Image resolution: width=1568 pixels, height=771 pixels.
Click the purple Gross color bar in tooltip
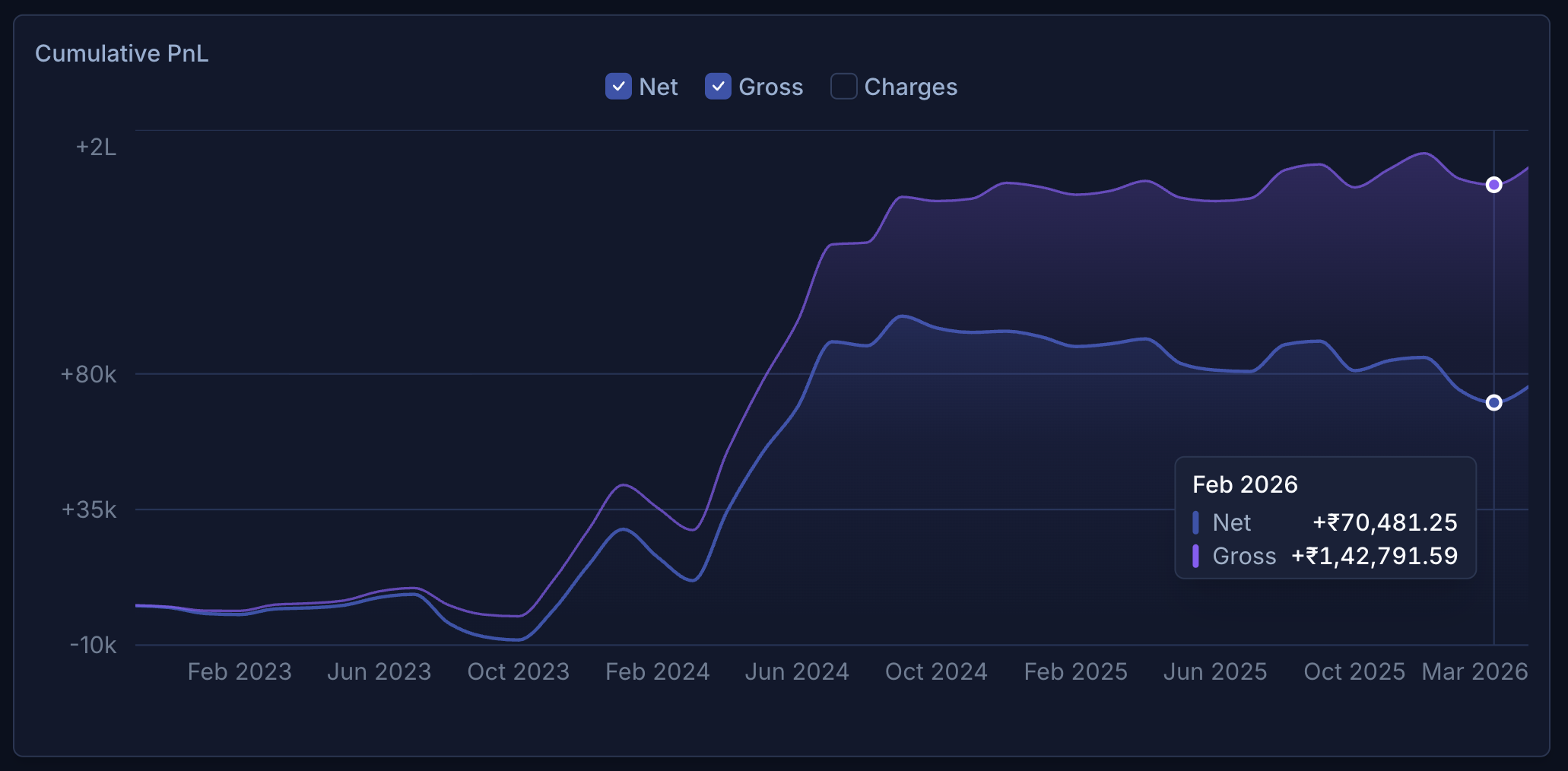tap(1196, 556)
